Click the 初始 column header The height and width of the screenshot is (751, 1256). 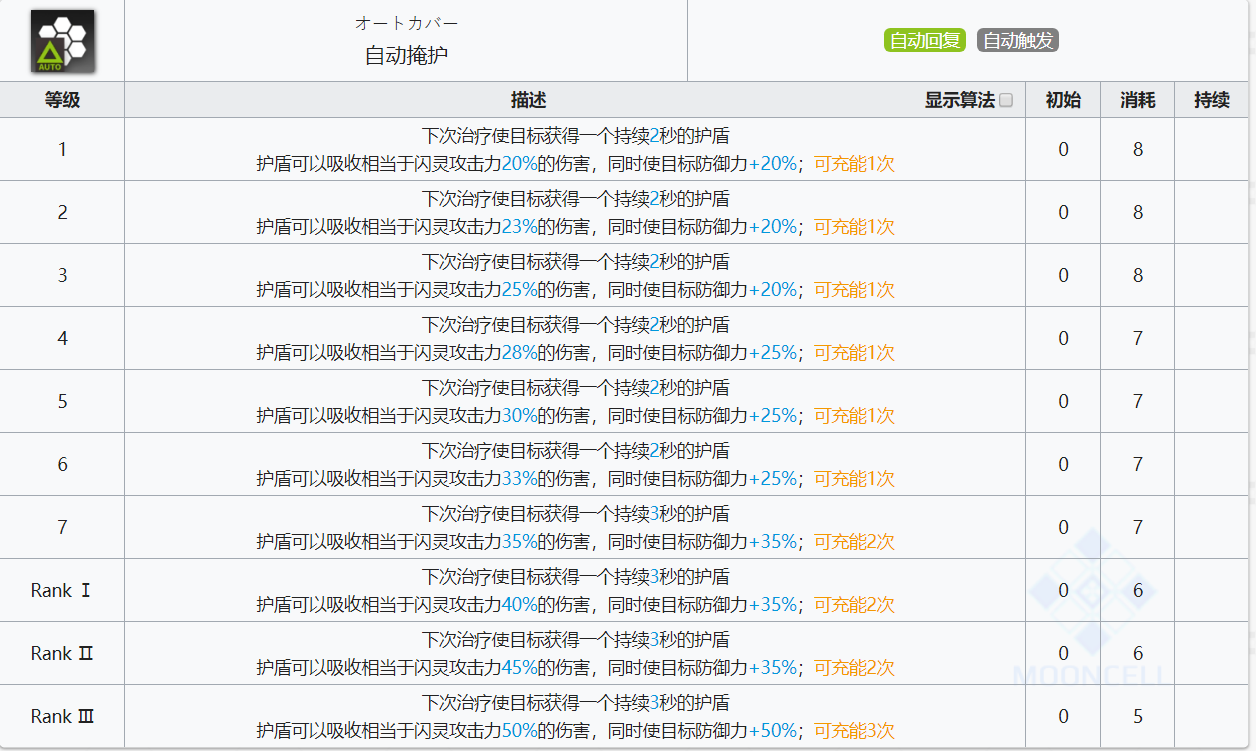(1063, 100)
